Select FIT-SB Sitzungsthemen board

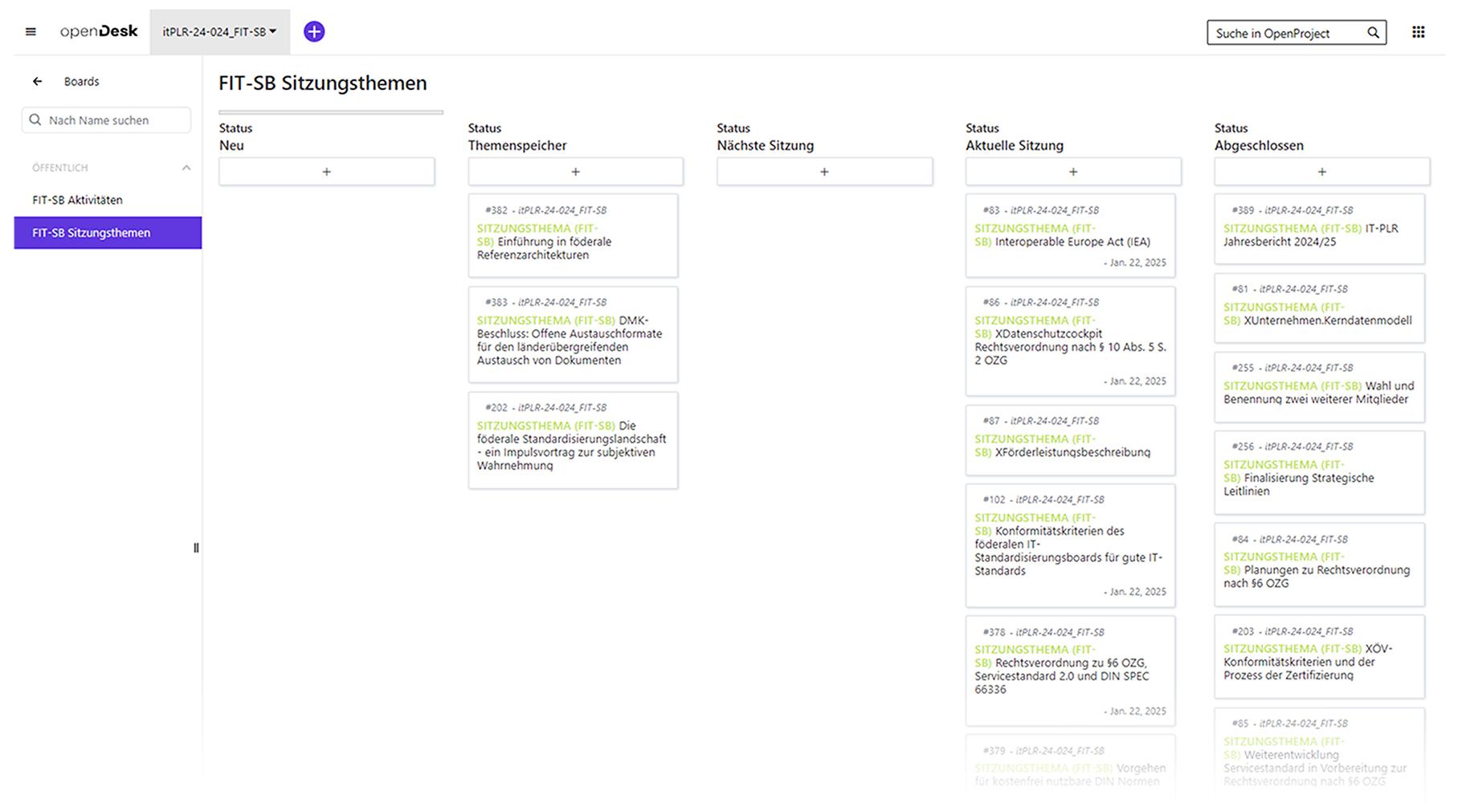pyautogui.click(x=92, y=233)
